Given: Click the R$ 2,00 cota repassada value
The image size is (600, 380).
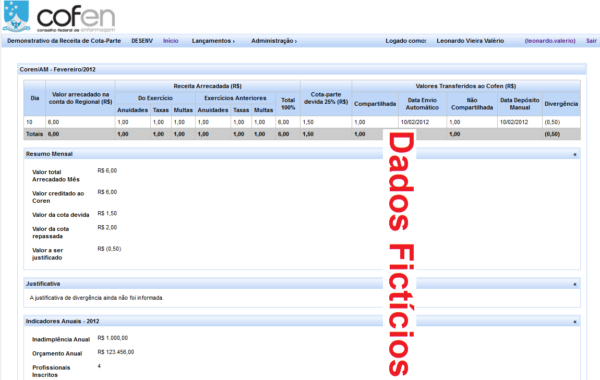Looking at the screenshot, I should point(107,227).
